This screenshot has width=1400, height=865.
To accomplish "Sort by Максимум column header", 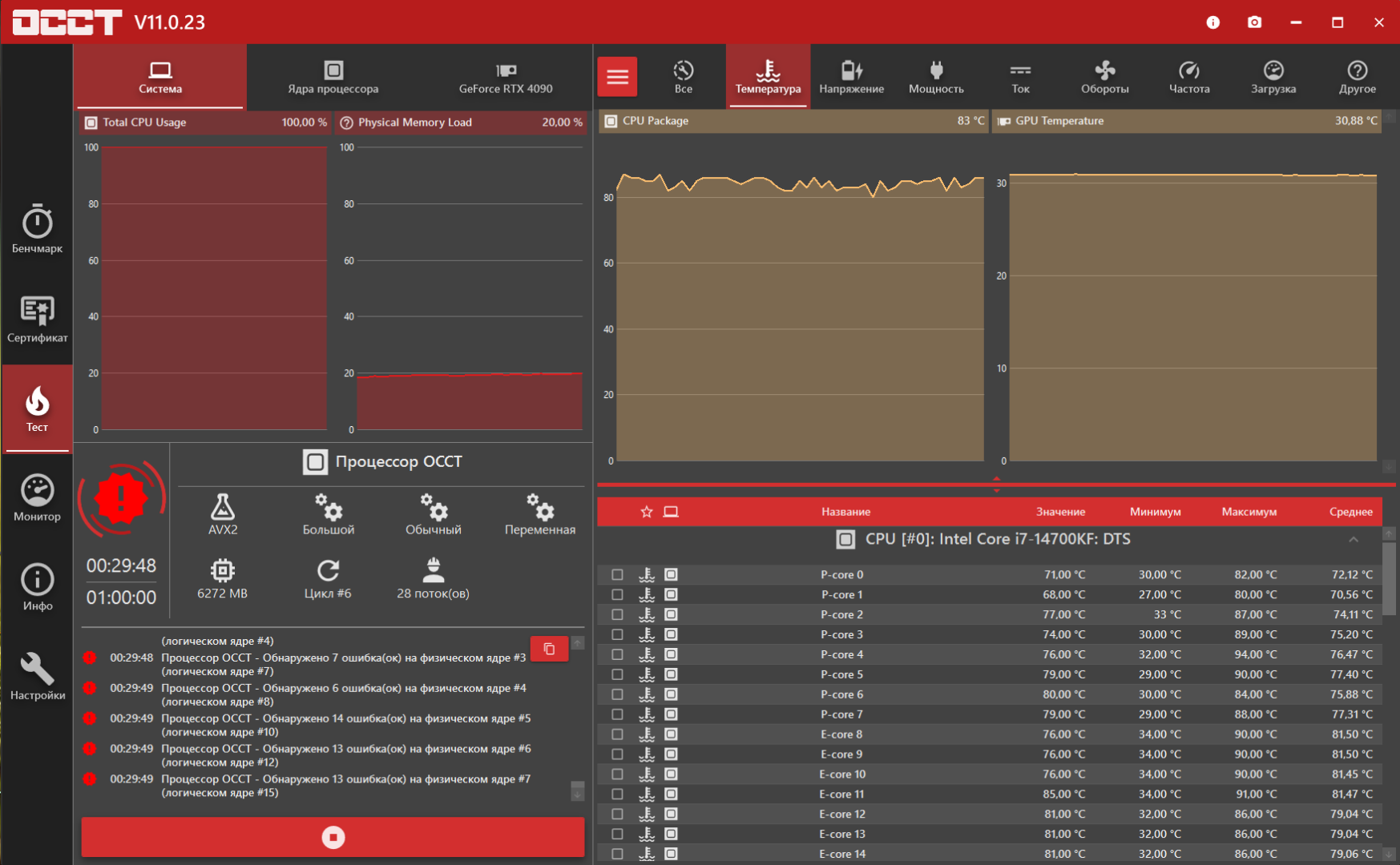I will (x=1249, y=512).
